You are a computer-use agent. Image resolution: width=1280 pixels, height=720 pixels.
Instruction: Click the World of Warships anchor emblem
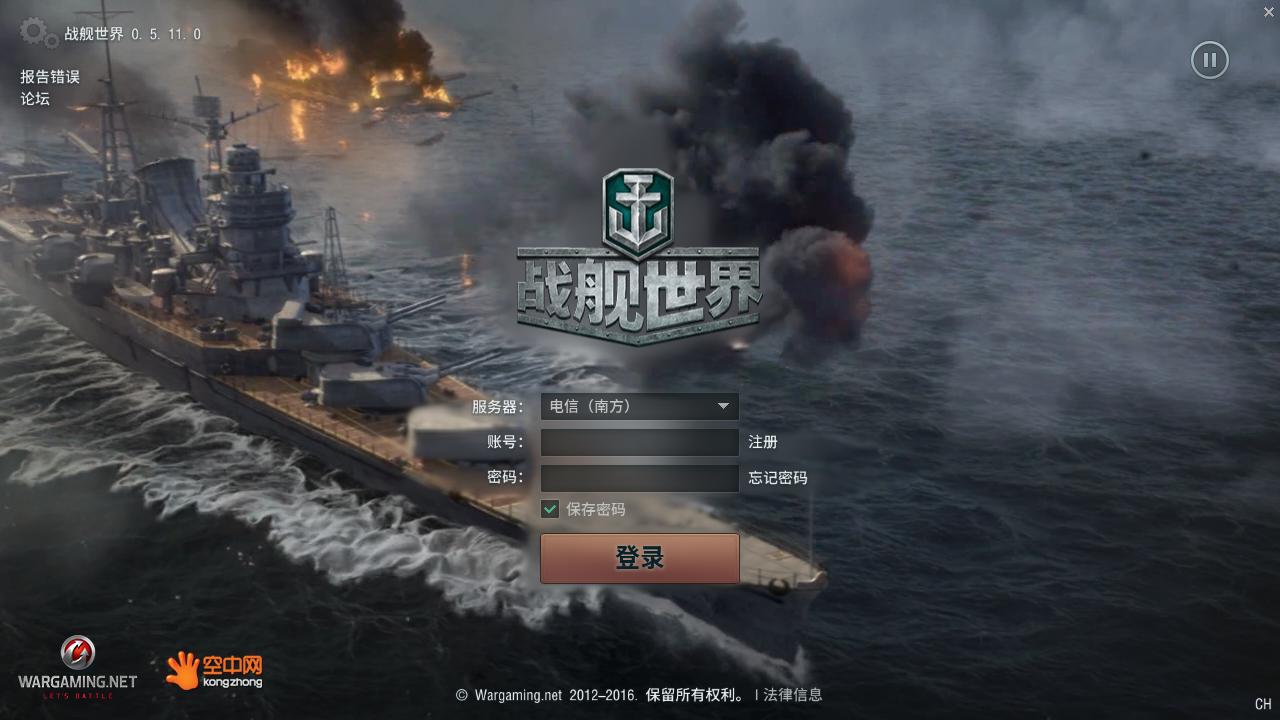pos(638,212)
